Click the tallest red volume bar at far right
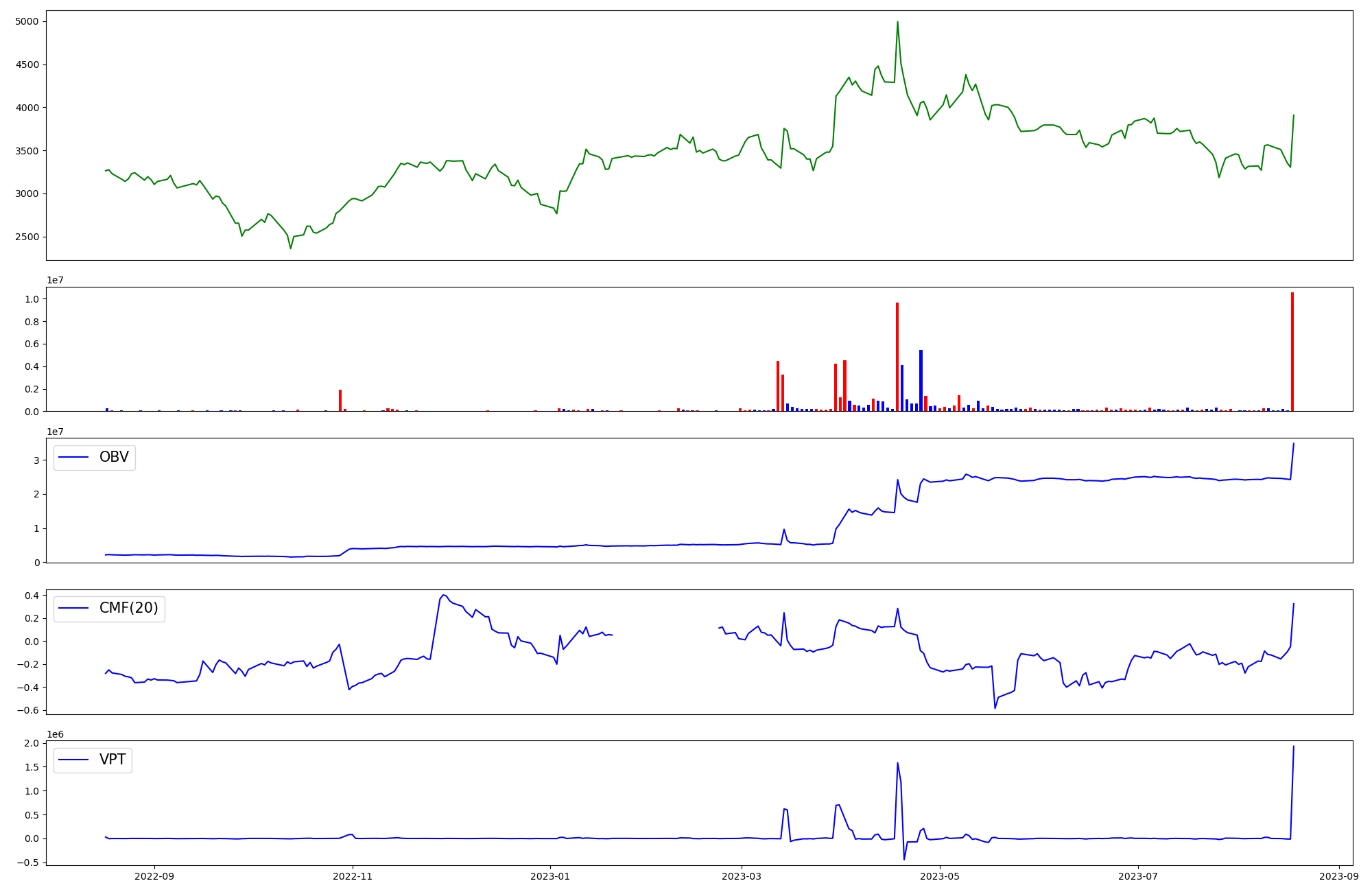The image size is (1372, 892). coord(1292,351)
